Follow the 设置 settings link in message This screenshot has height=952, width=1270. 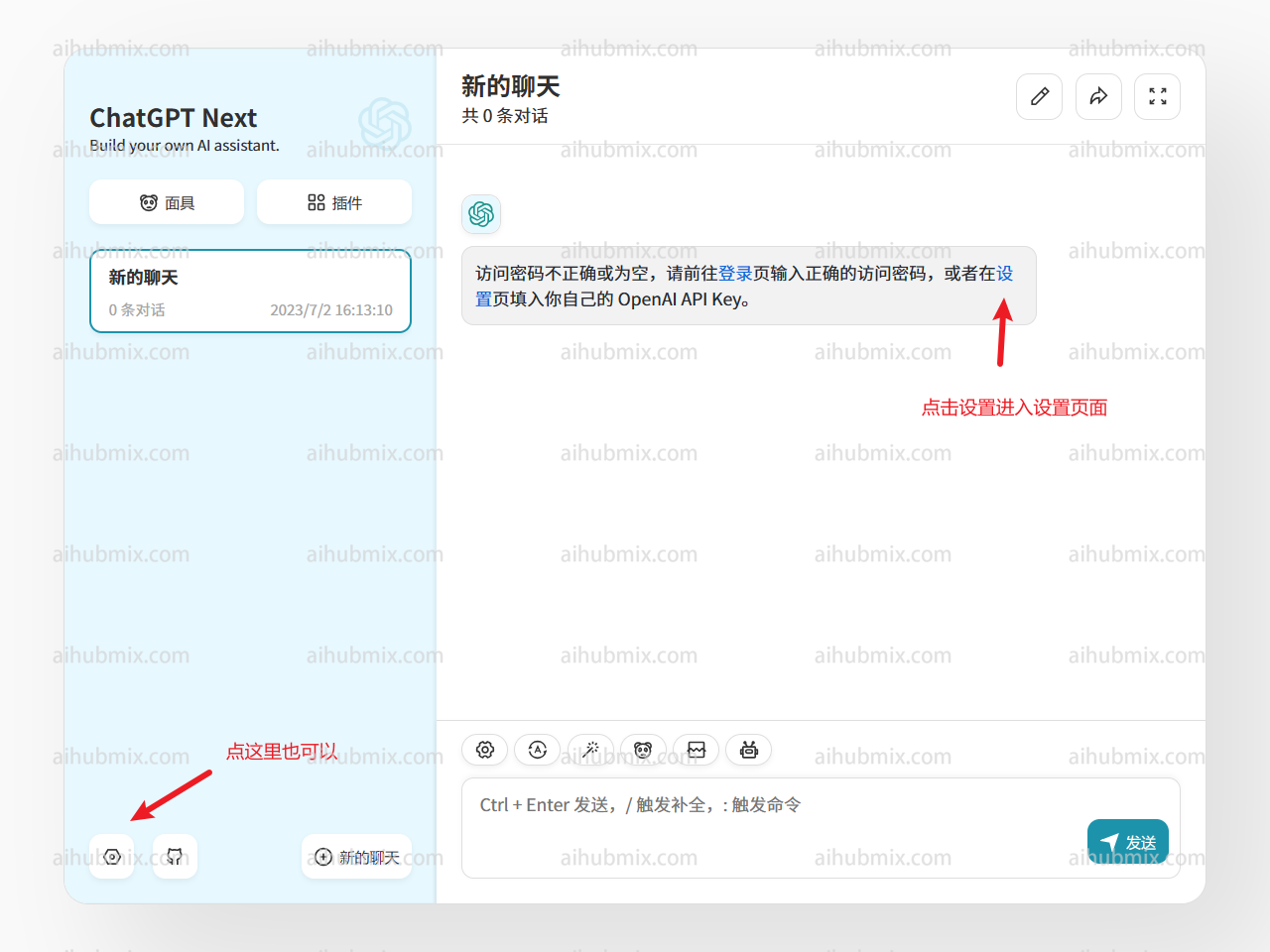click(x=1005, y=274)
